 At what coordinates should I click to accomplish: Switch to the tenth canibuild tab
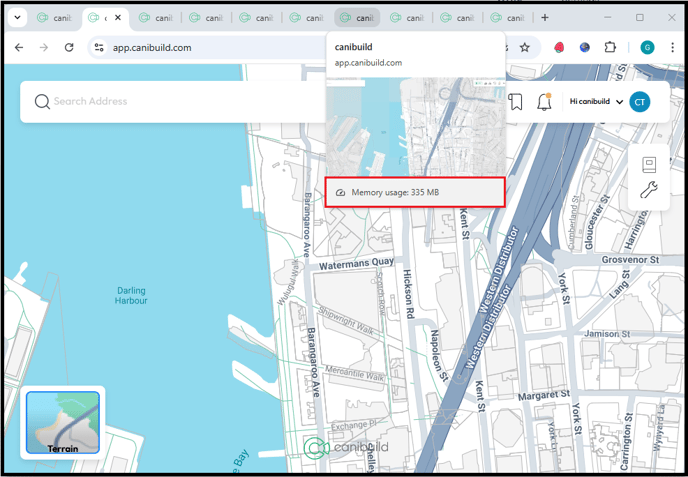pyautogui.click(x=508, y=18)
